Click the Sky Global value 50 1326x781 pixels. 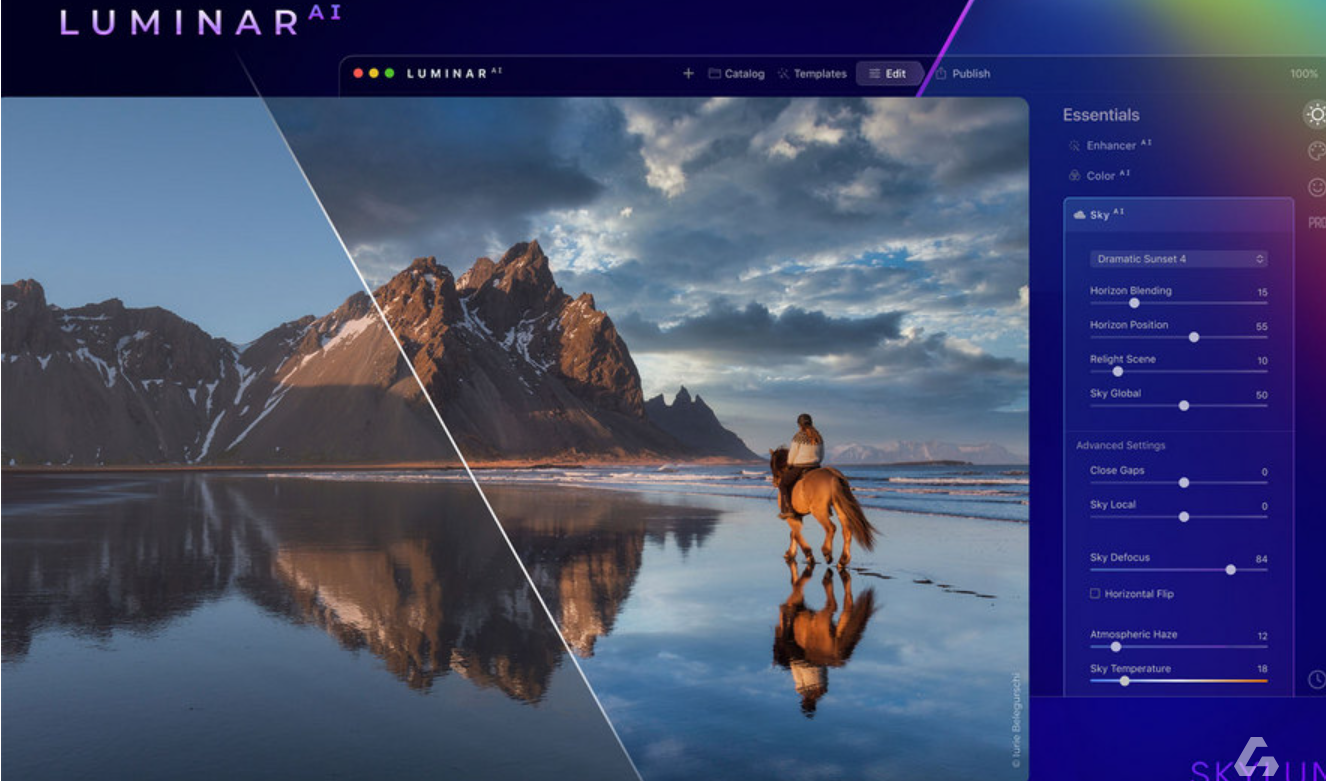coord(1262,395)
